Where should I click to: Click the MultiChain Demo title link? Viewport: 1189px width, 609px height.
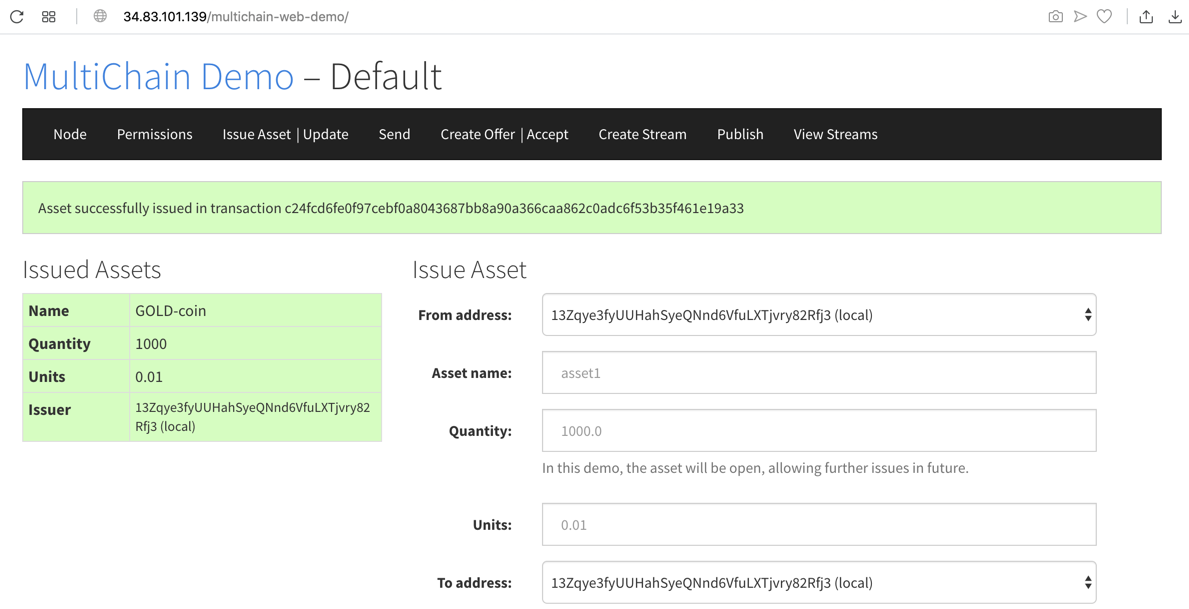[x=158, y=77]
